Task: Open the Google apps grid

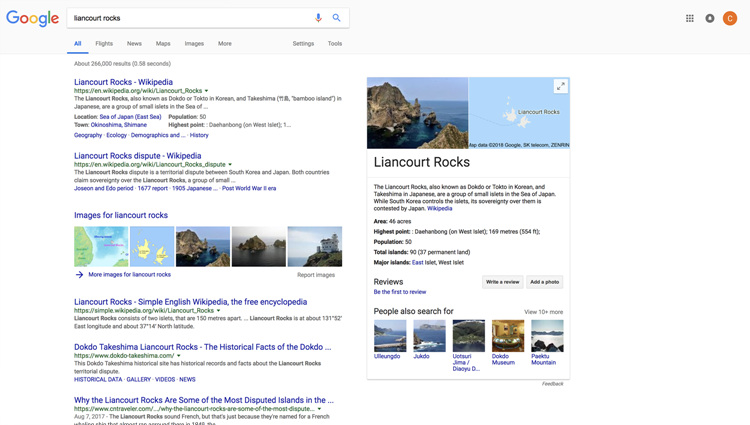Action: click(x=690, y=18)
